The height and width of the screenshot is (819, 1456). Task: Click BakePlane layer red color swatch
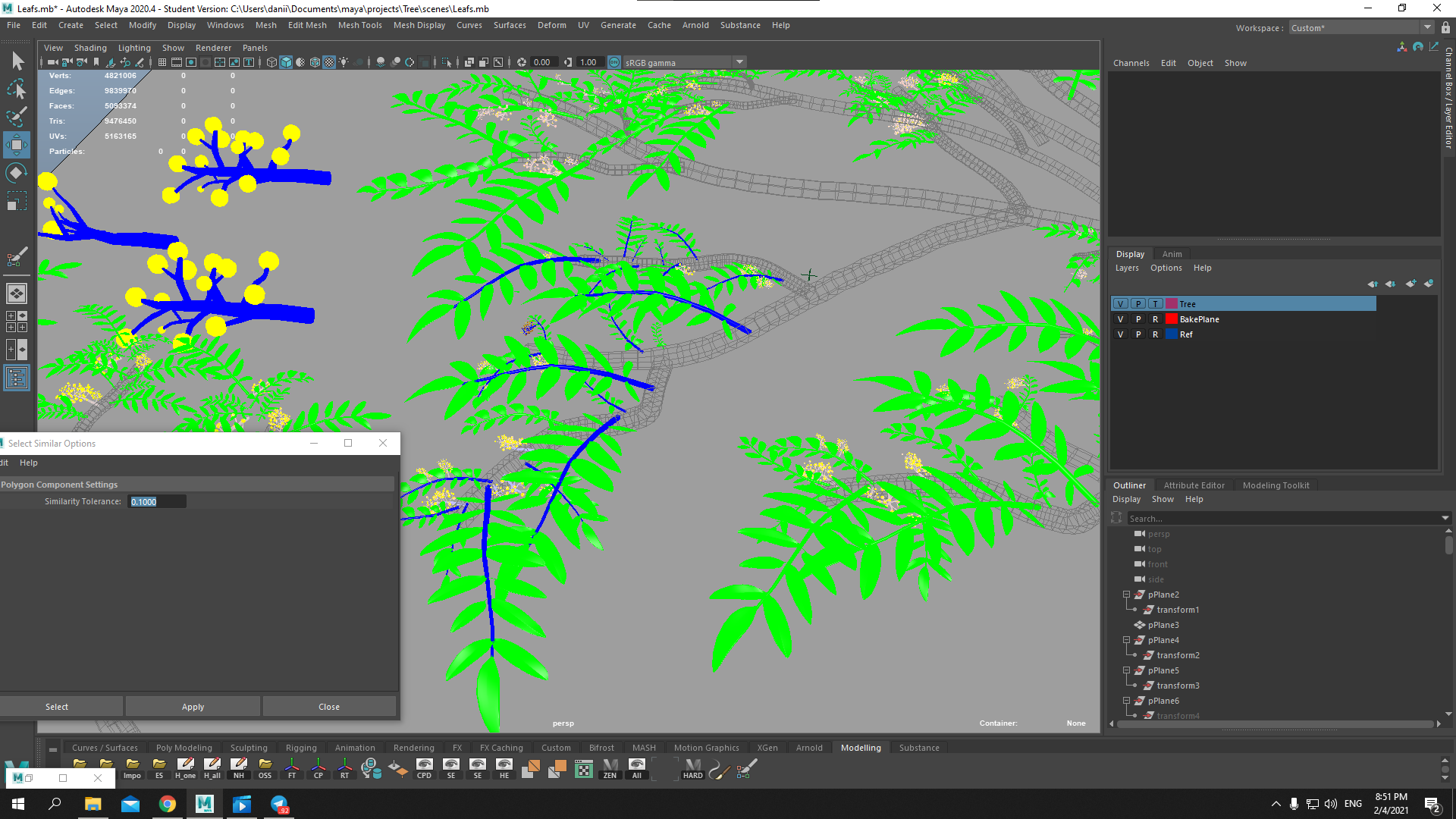(x=1172, y=319)
